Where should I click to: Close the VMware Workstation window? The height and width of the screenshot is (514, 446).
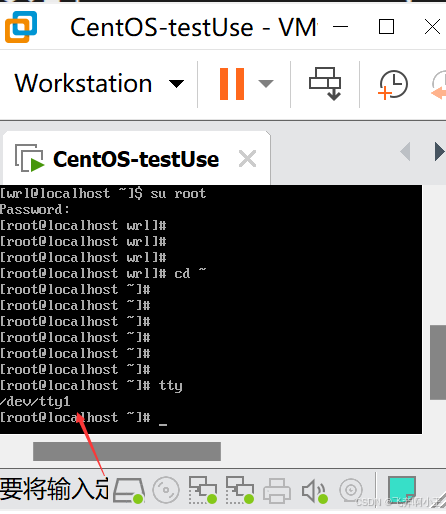click(432, 27)
